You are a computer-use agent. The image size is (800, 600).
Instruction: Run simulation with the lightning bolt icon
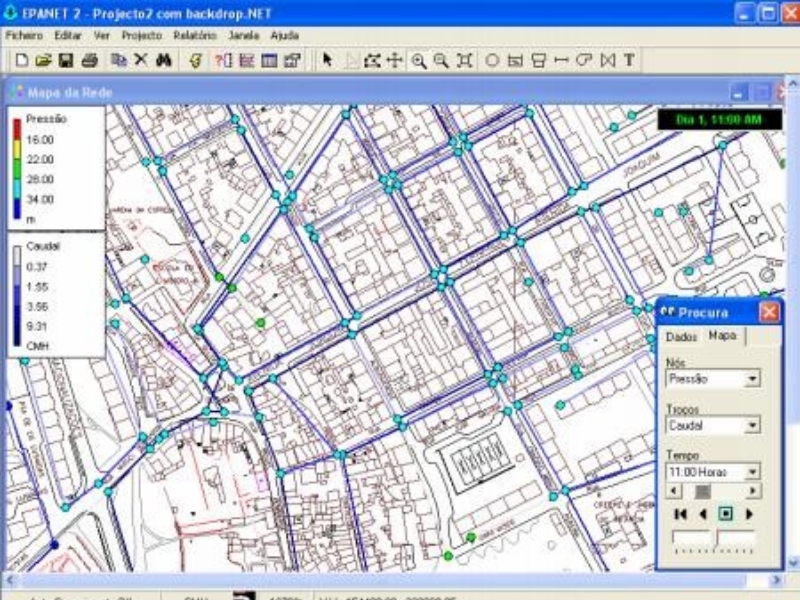(x=196, y=60)
